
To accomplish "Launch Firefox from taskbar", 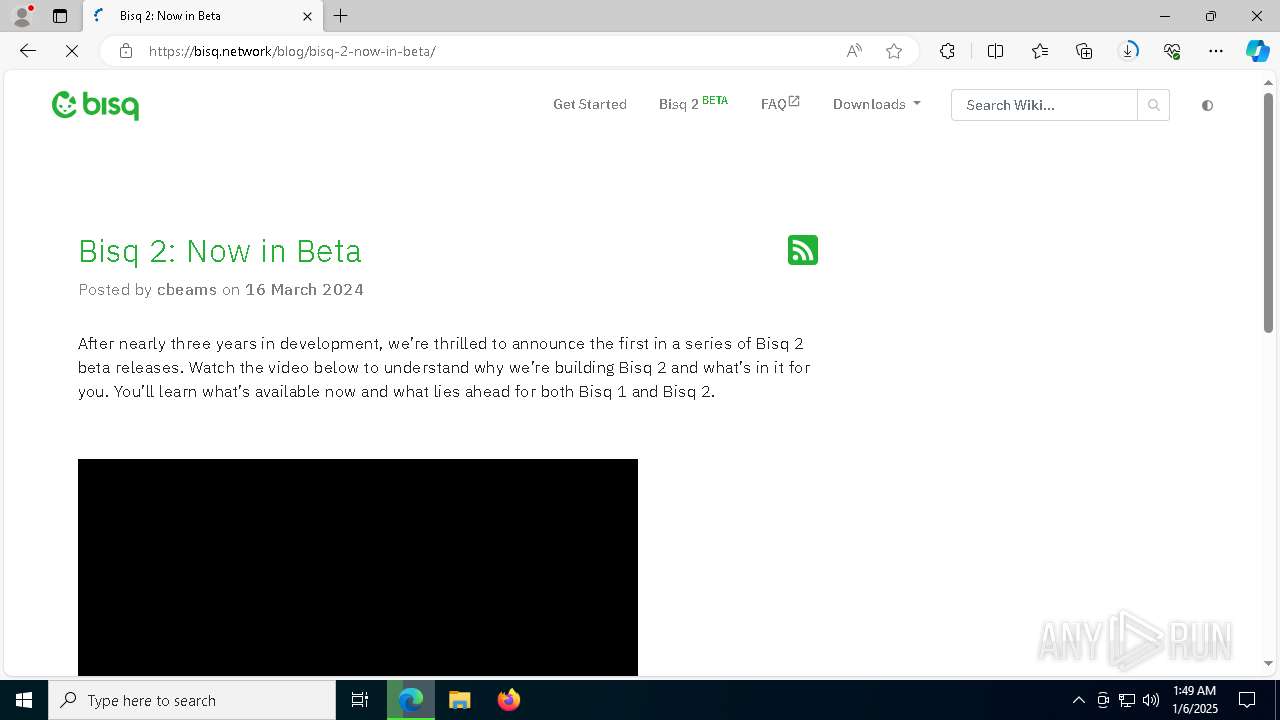I will click(509, 700).
